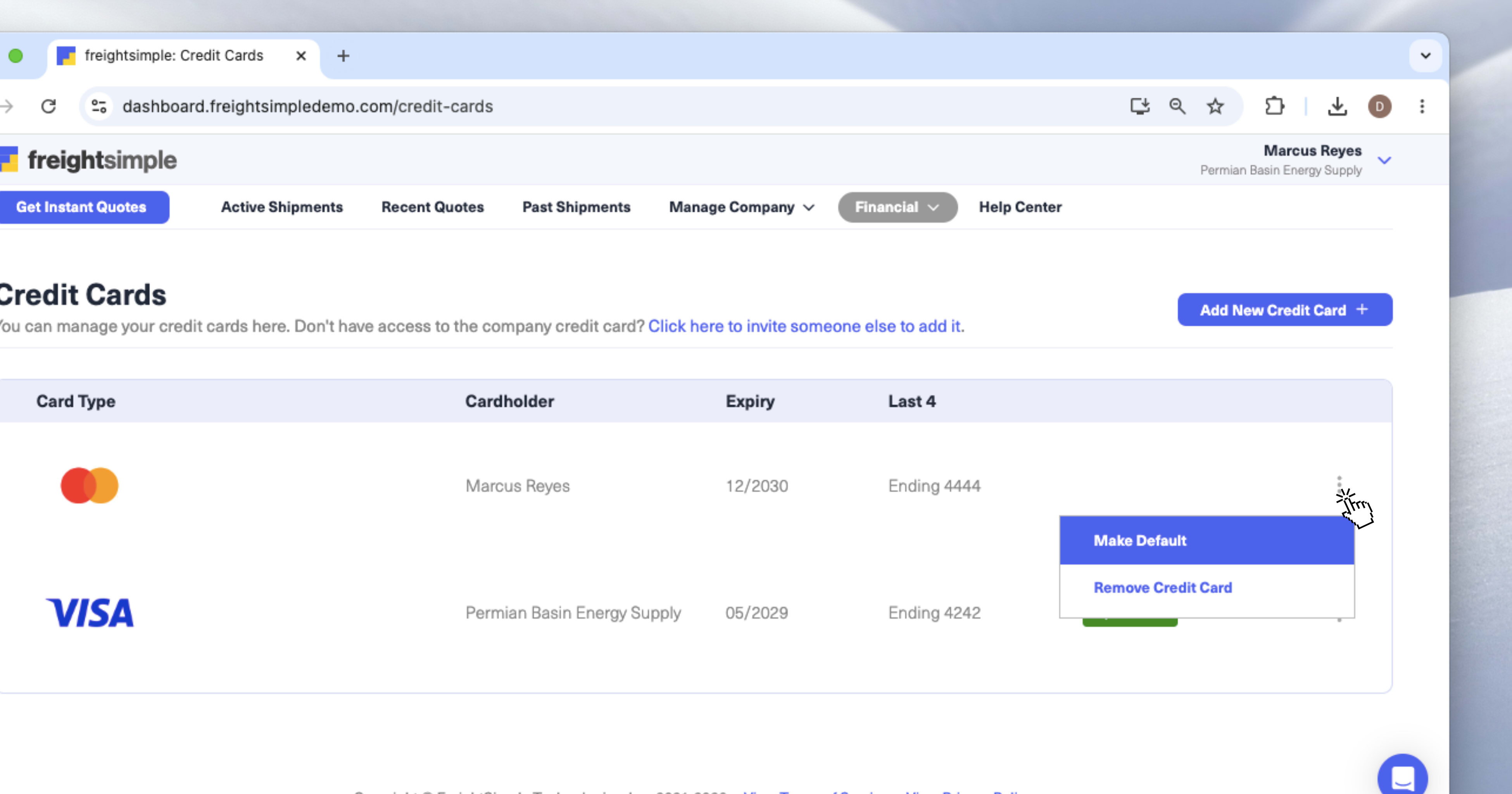Click Add New Credit Card button
The height and width of the screenshot is (794, 1512).
1285,310
